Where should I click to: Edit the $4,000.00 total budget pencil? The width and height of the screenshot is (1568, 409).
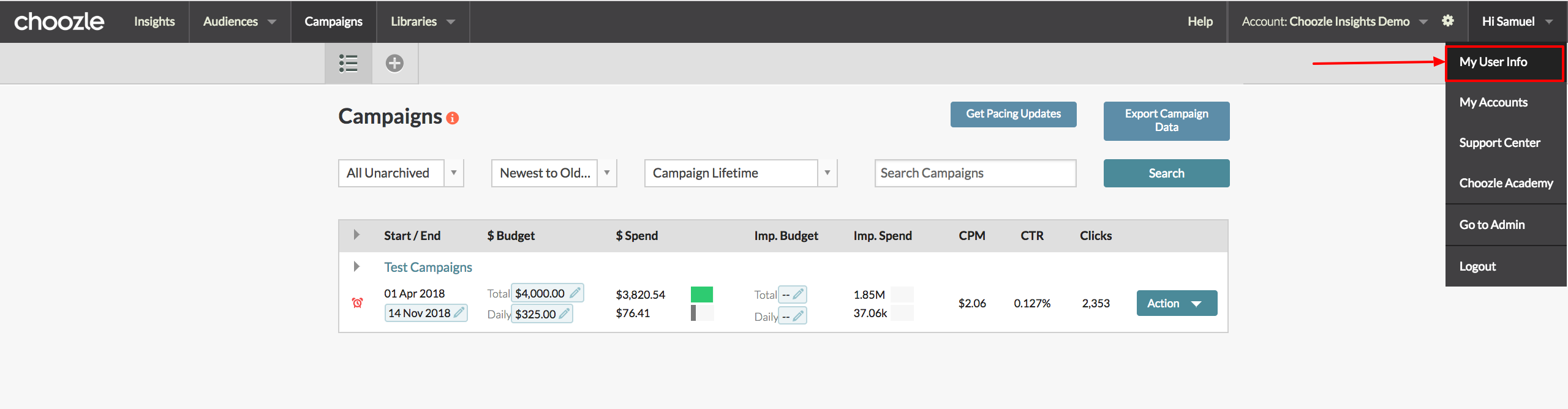575,293
